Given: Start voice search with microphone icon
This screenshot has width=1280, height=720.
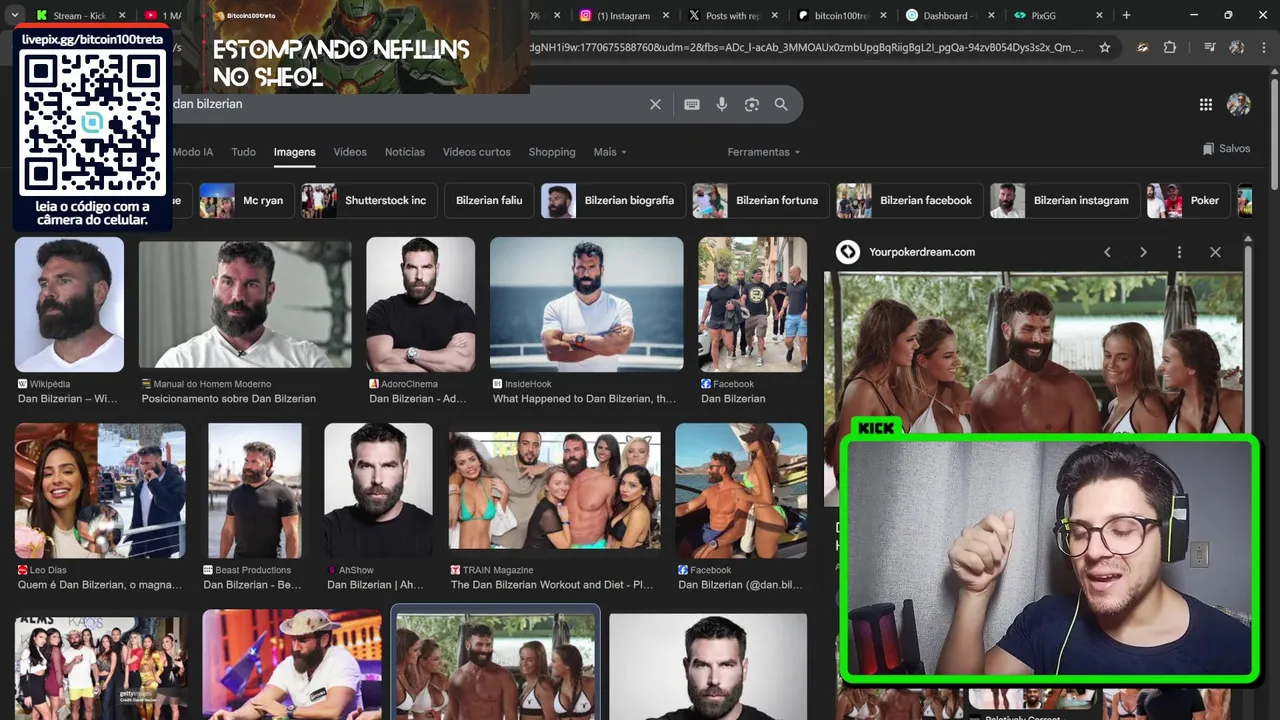Looking at the screenshot, I should (722, 104).
